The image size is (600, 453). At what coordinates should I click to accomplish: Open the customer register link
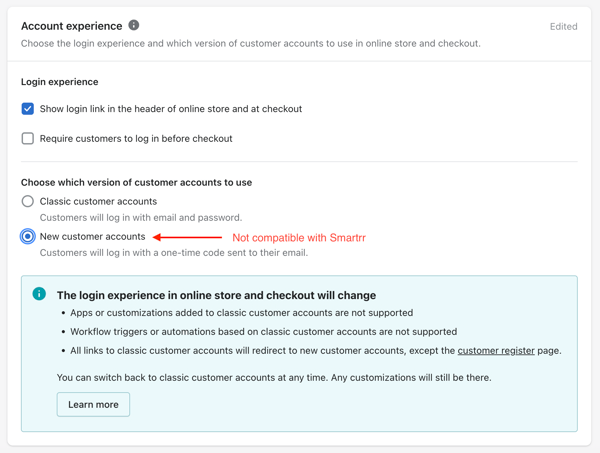click(496, 350)
